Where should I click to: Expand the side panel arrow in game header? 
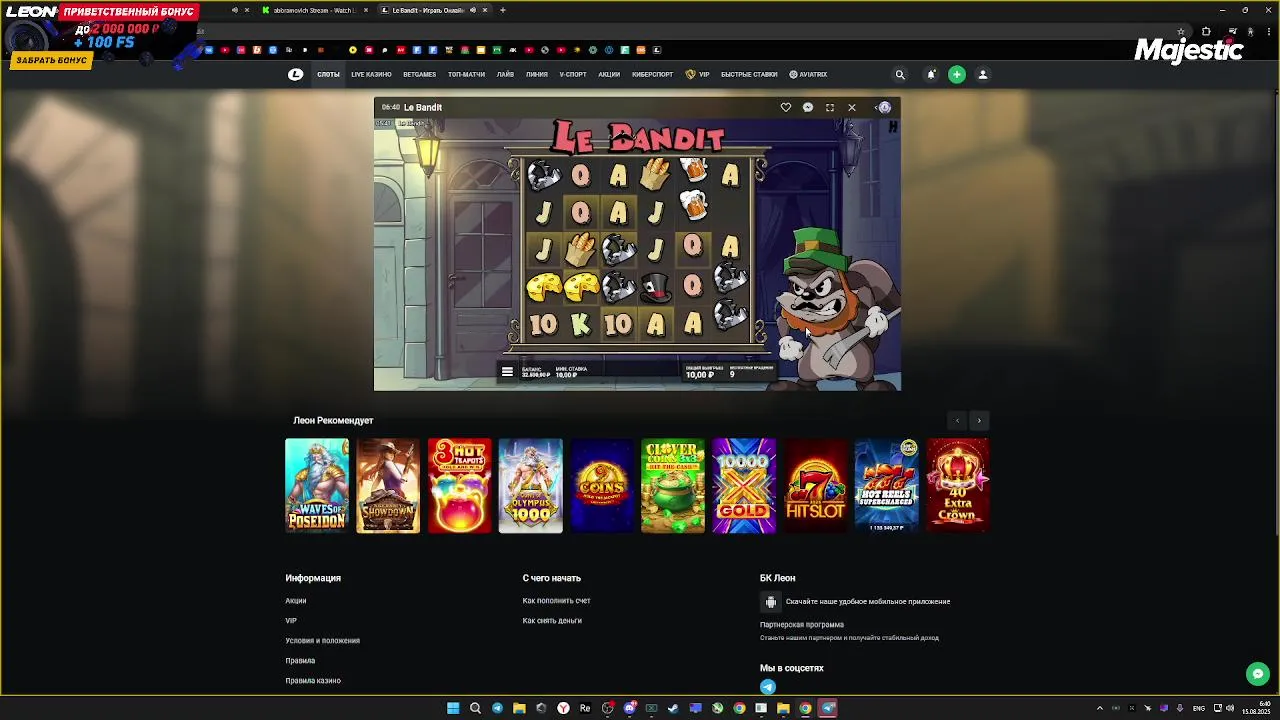[x=876, y=107]
